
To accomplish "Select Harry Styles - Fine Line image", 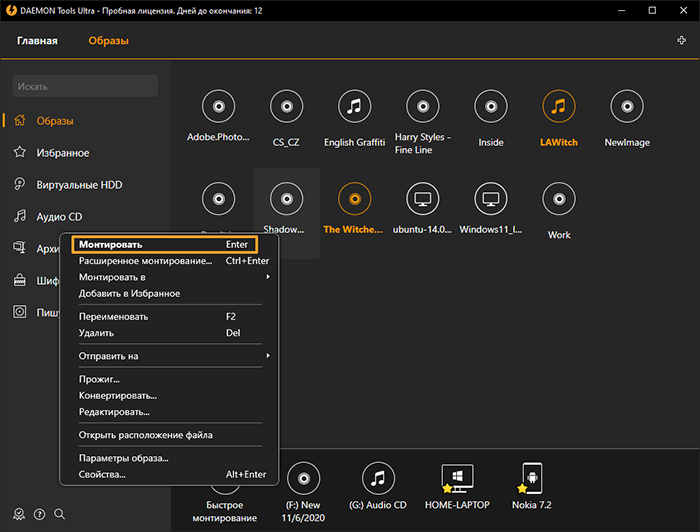I will pyautogui.click(x=423, y=106).
